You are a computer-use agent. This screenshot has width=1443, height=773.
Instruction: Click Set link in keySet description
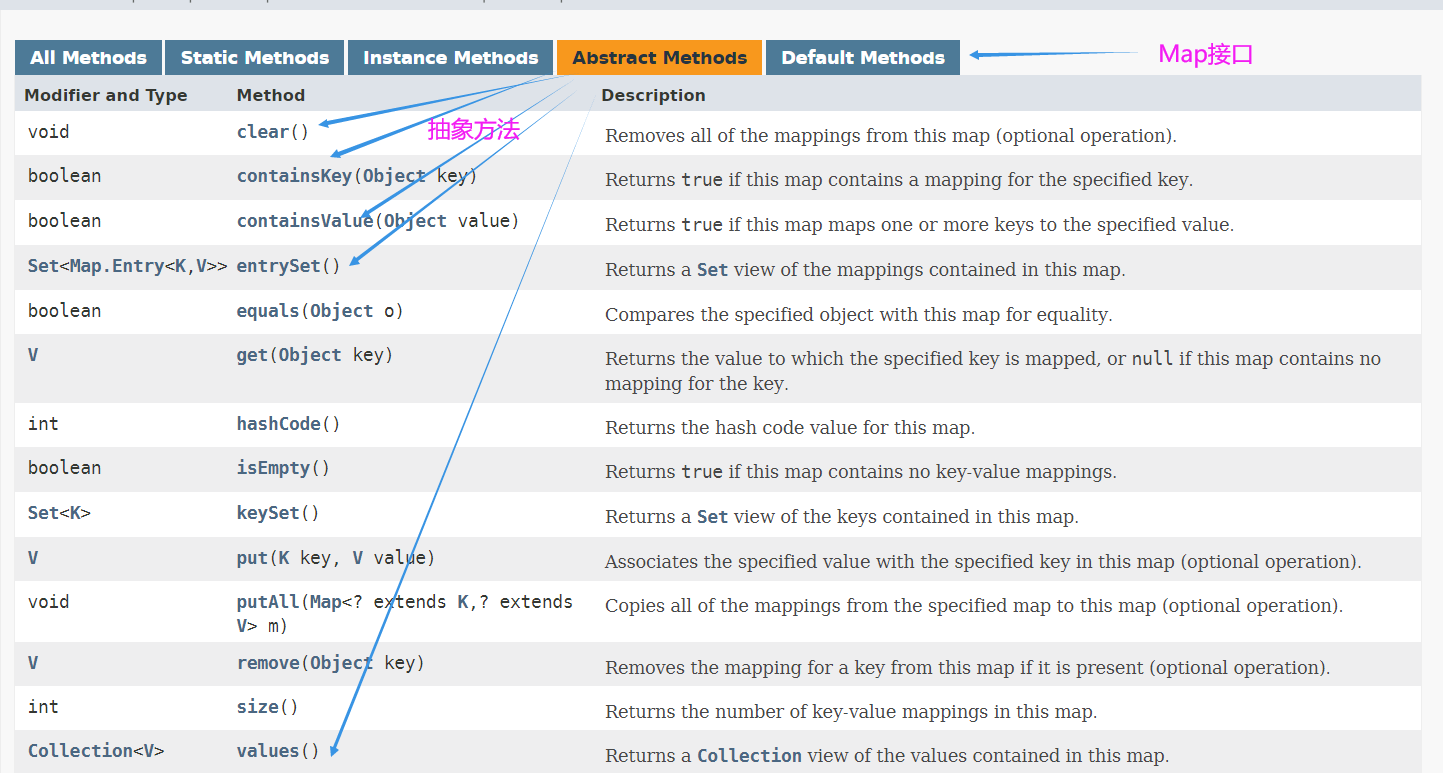(712, 517)
